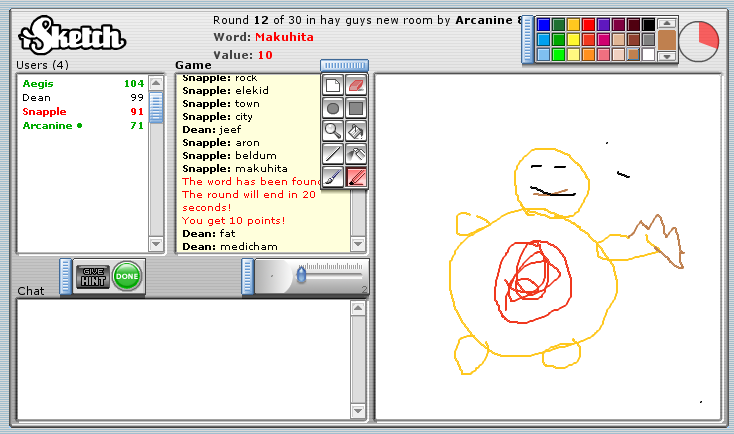This screenshot has height=434, width=734.
Task: Click the color palette blue grip handle
Action: click(528, 39)
